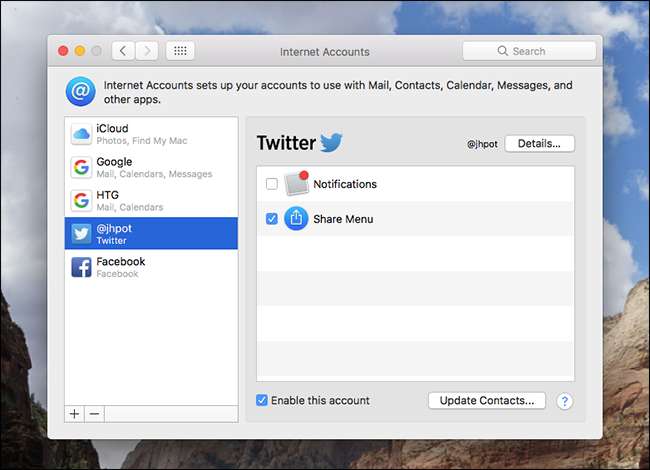Select the Google account row

coord(151,167)
